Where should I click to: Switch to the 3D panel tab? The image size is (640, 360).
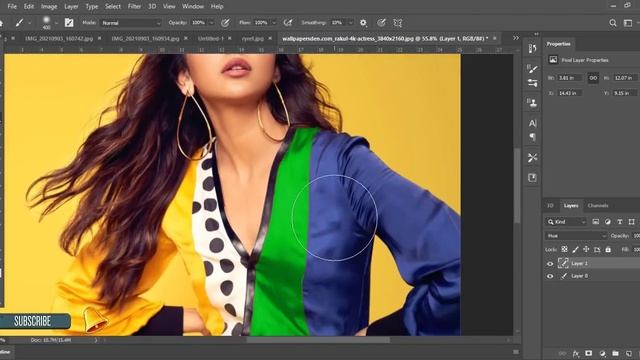click(550, 206)
